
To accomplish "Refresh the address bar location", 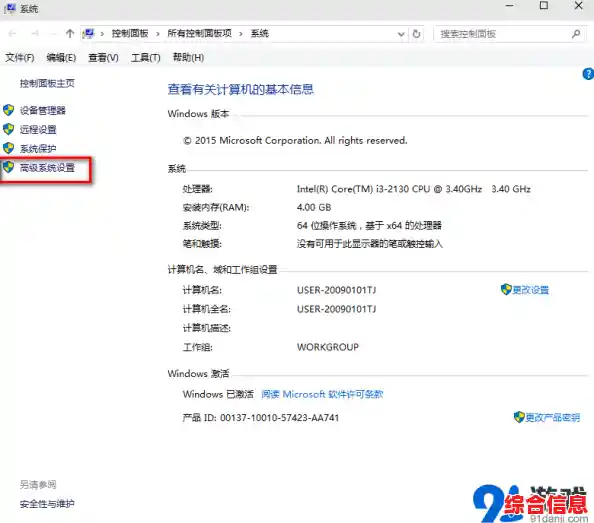I will [x=416, y=34].
